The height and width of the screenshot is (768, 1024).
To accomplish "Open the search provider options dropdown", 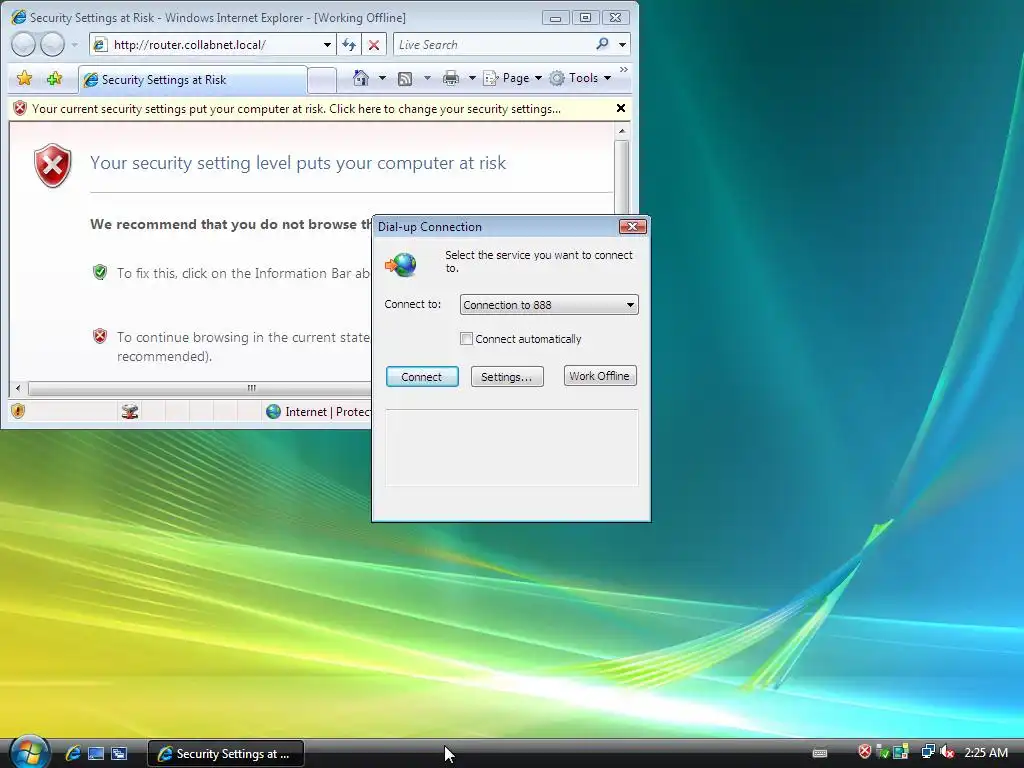I will pos(622,44).
